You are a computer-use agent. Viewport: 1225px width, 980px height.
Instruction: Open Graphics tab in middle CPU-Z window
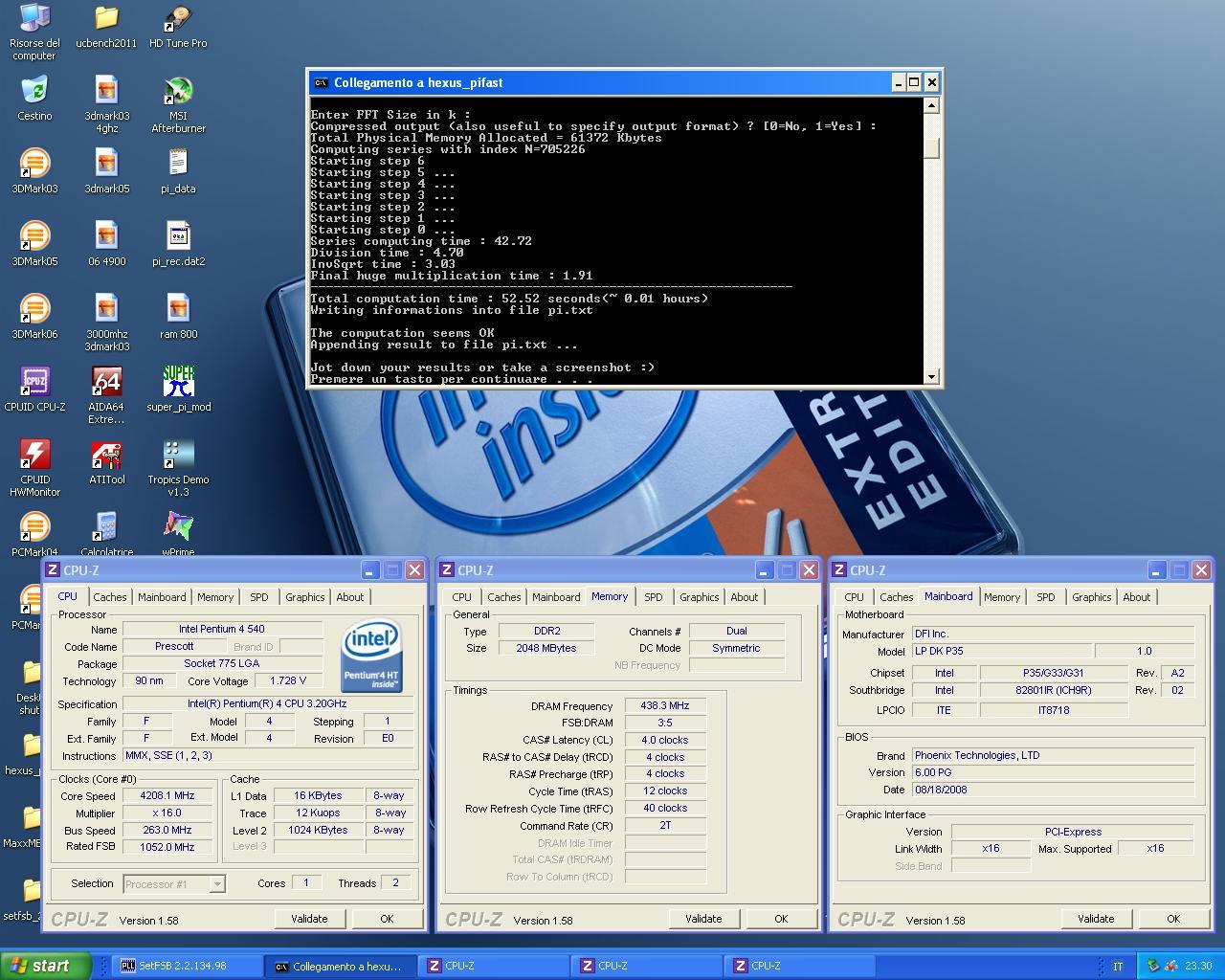point(699,597)
